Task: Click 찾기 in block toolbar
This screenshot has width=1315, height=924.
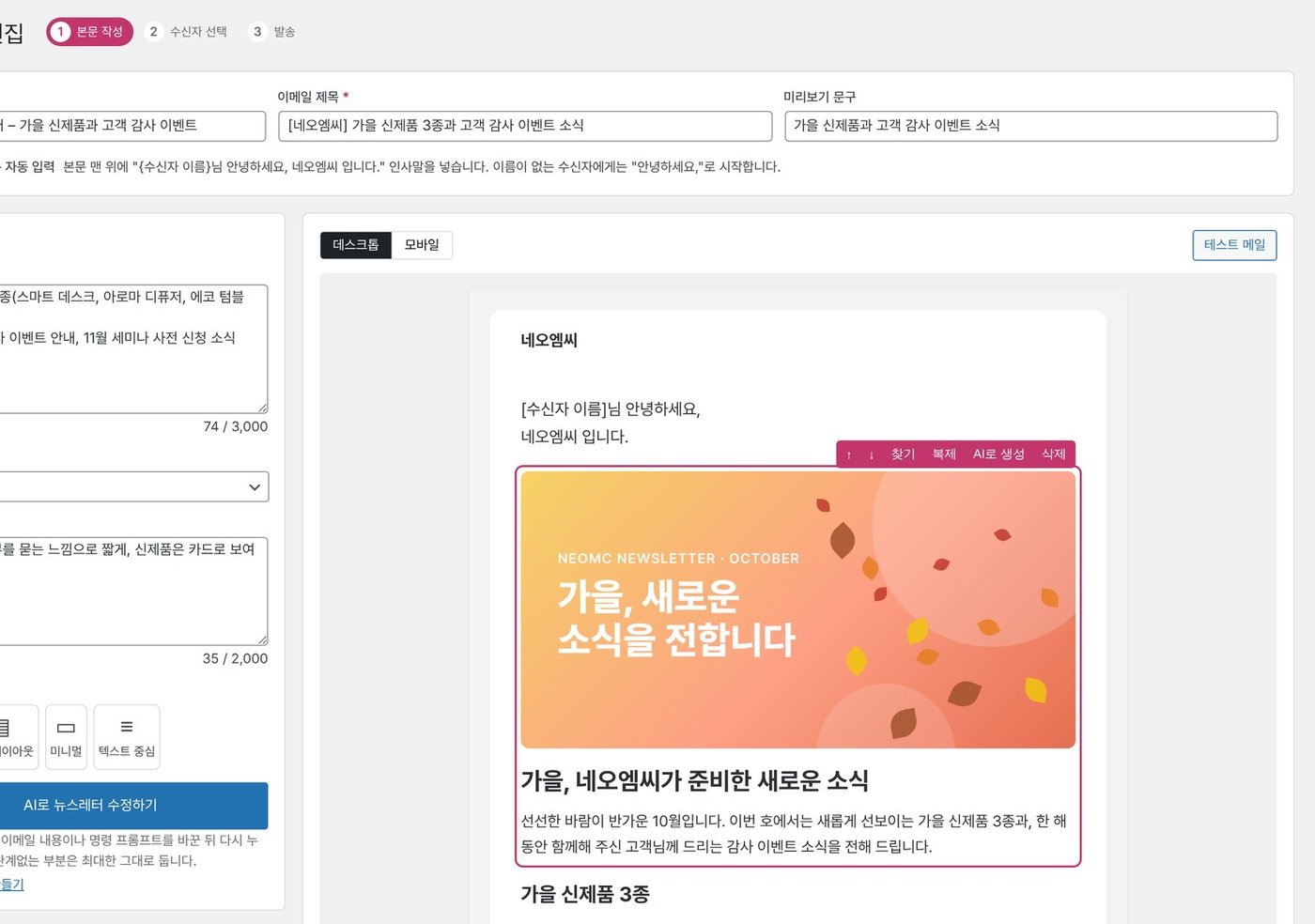Action: (x=903, y=454)
